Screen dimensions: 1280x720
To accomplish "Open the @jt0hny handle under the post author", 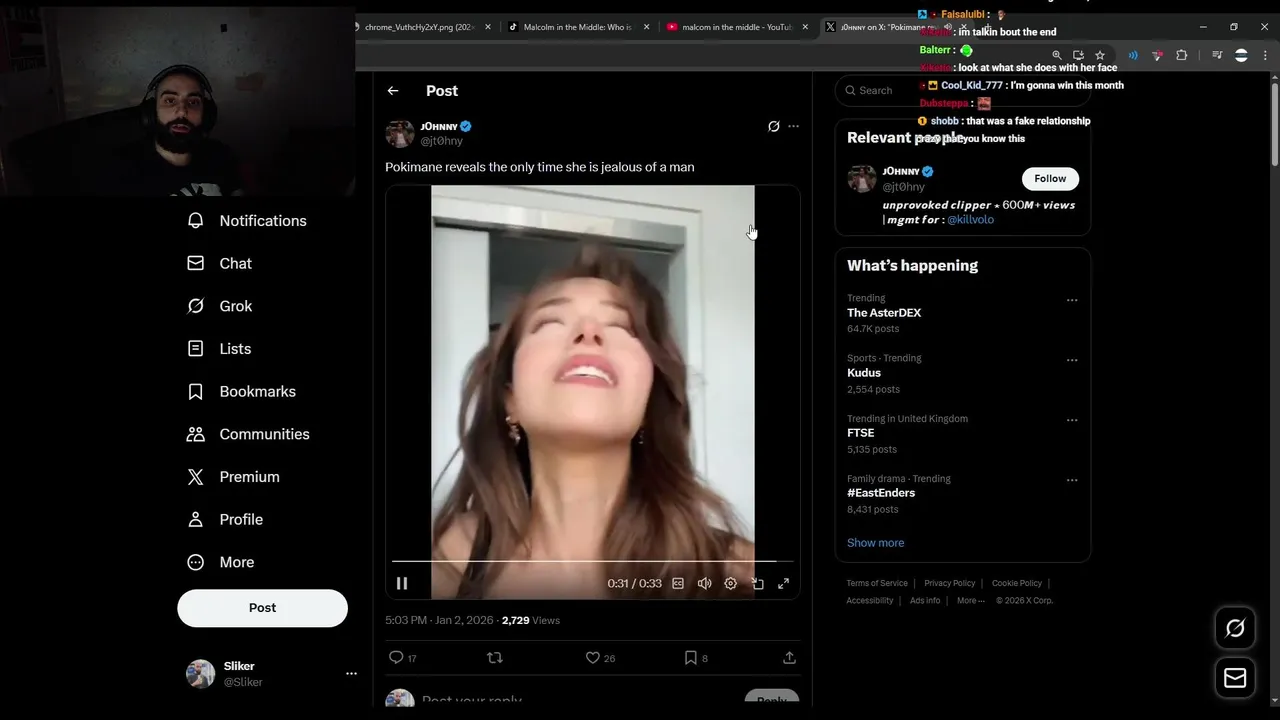I will (441, 141).
